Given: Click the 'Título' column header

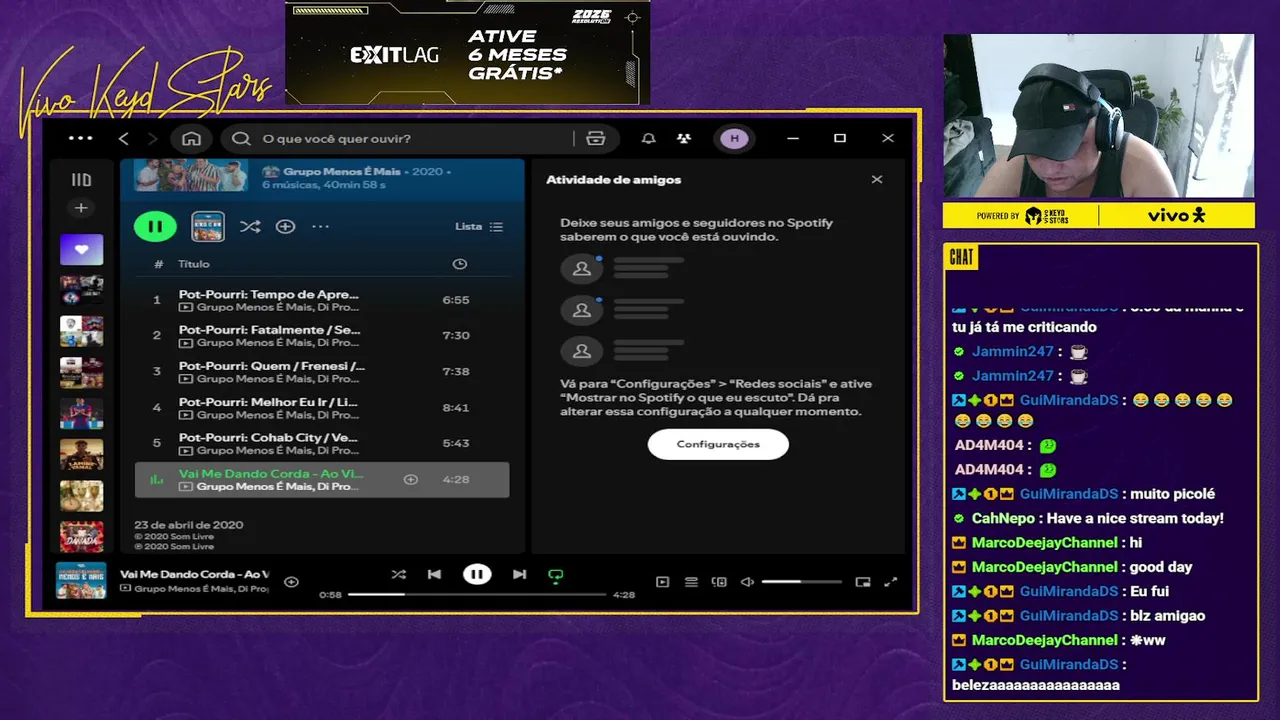Looking at the screenshot, I should (194, 264).
